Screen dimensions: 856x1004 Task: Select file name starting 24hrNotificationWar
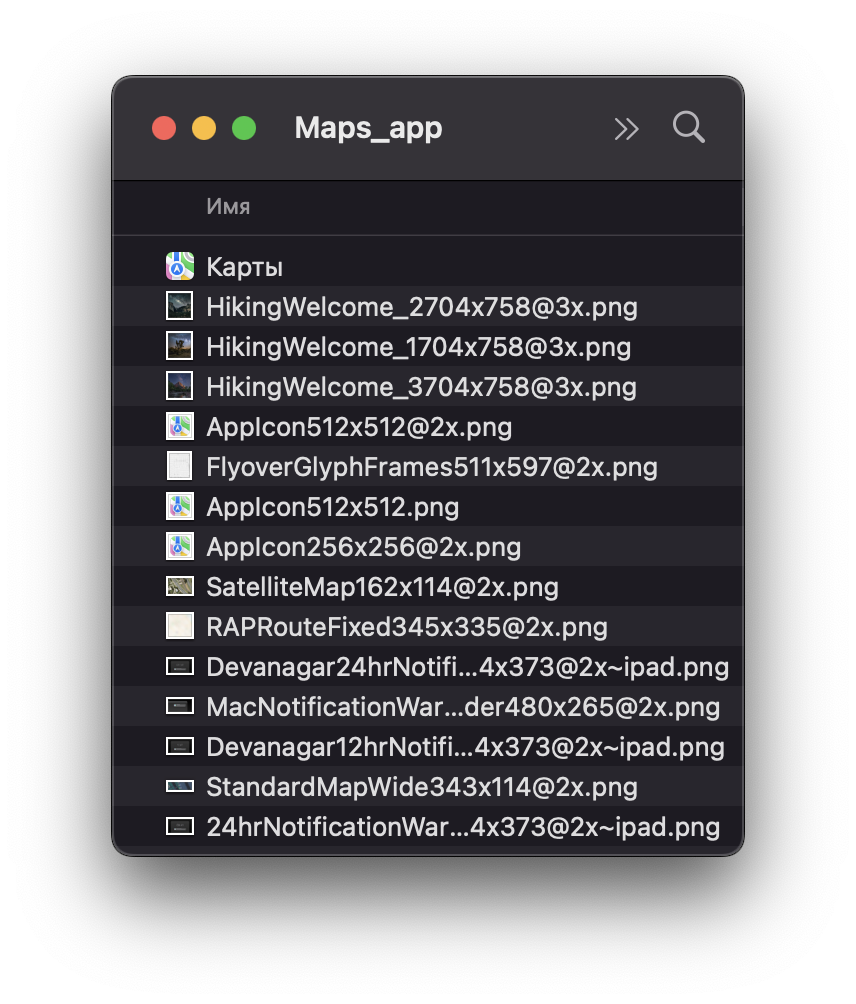[463, 827]
